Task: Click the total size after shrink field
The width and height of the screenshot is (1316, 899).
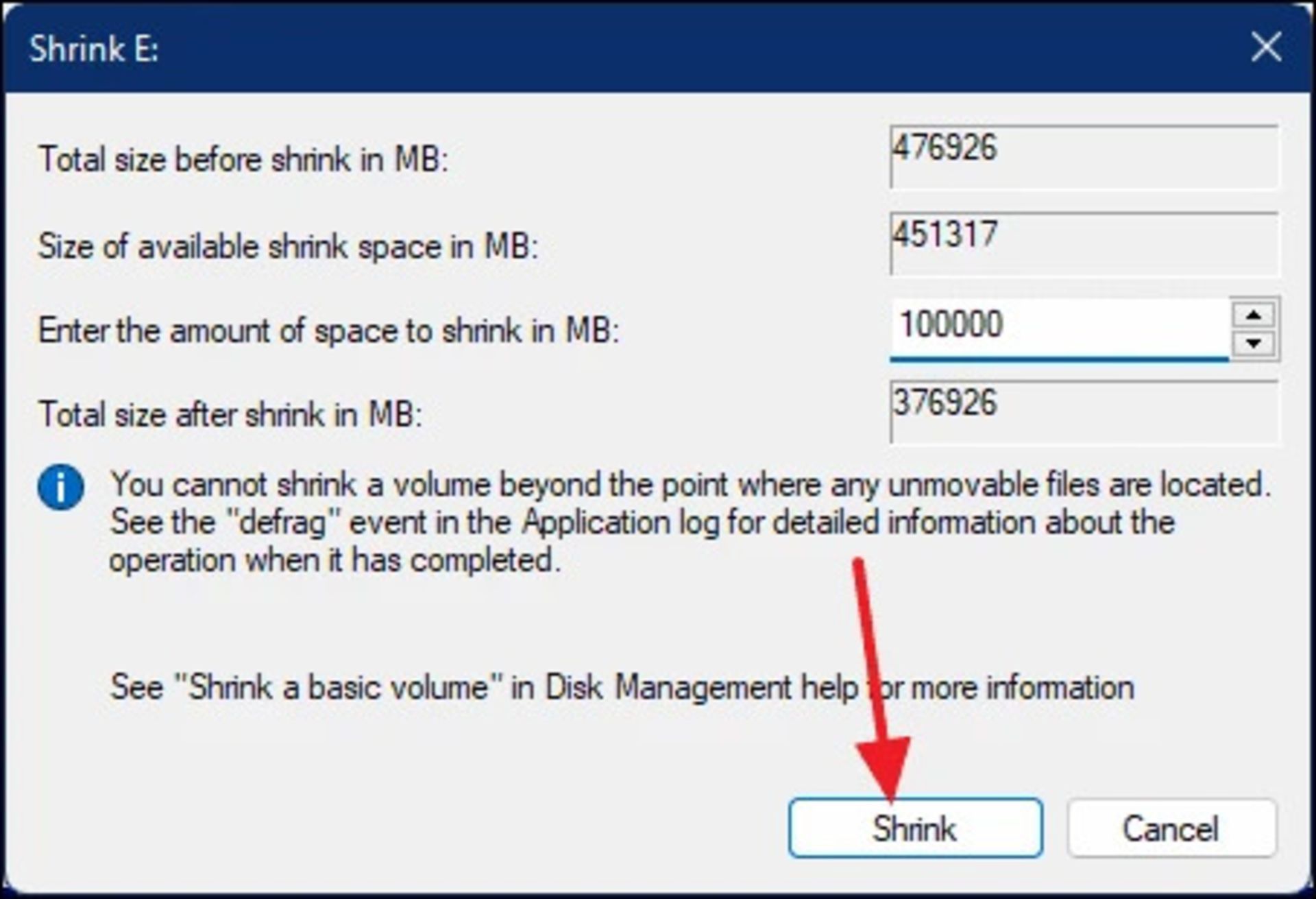Action: click(1083, 411)
